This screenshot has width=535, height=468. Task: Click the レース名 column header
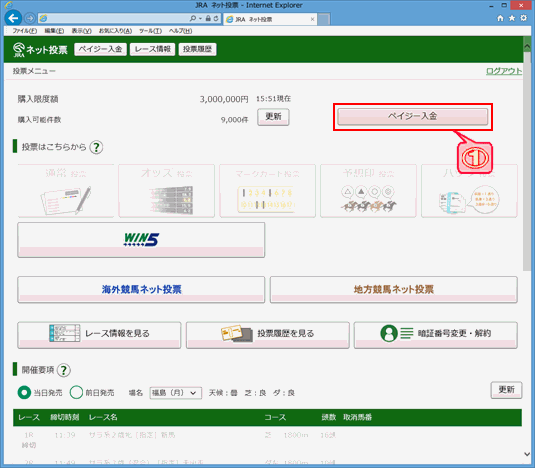103,417
